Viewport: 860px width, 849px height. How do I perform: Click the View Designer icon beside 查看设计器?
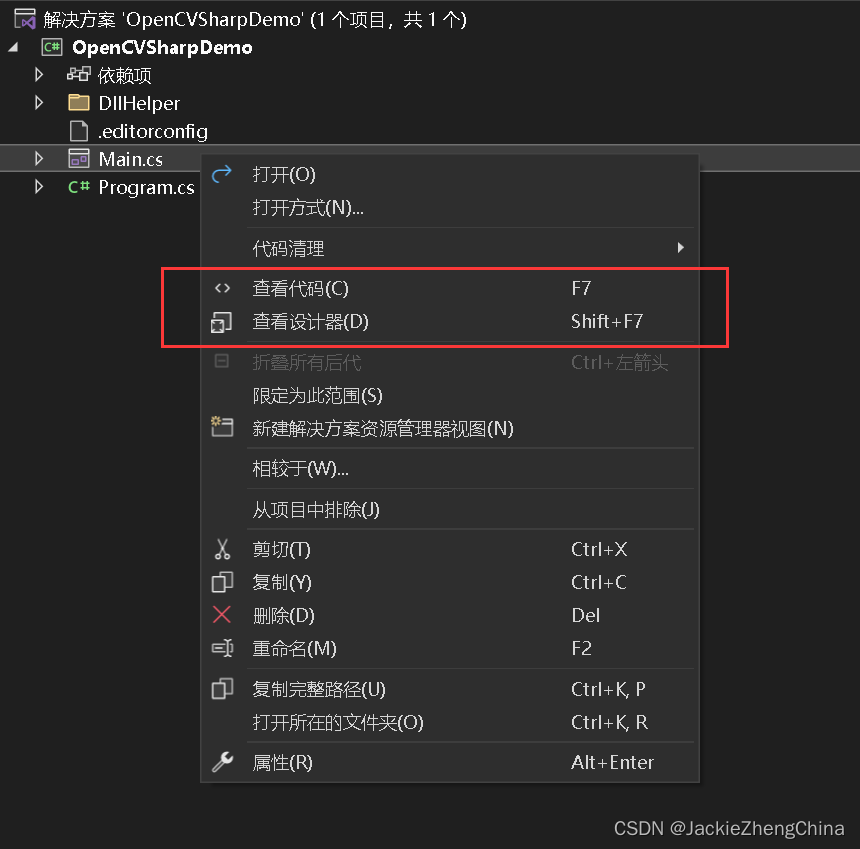(x=222, y=322)
